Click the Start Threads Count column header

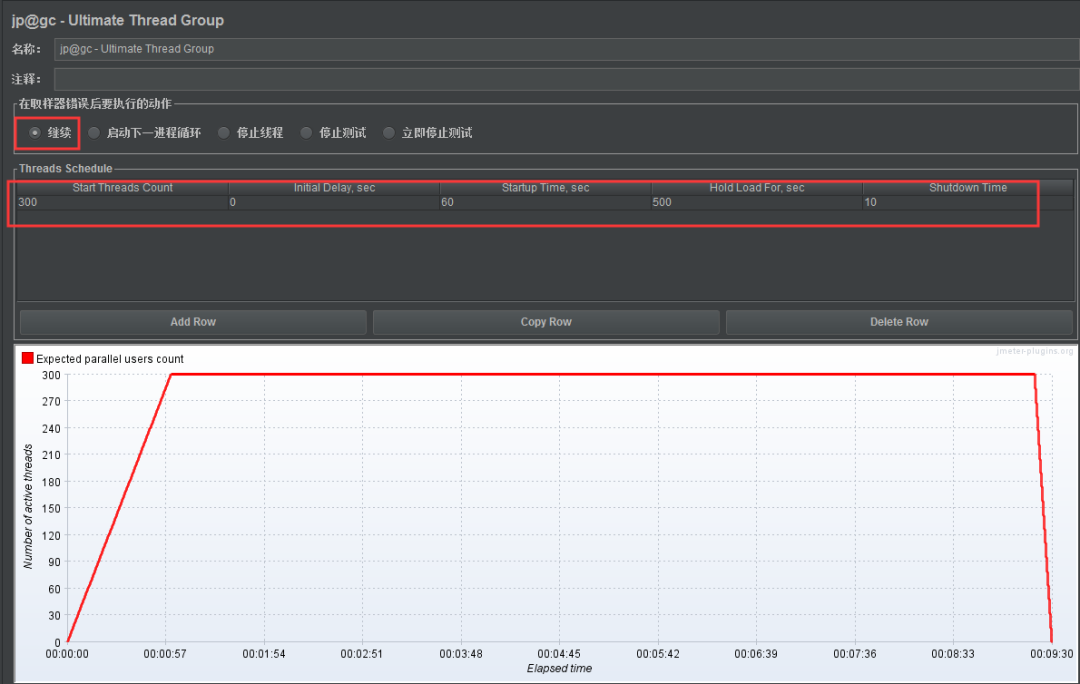pyautogui.click(x=123, y=187)
